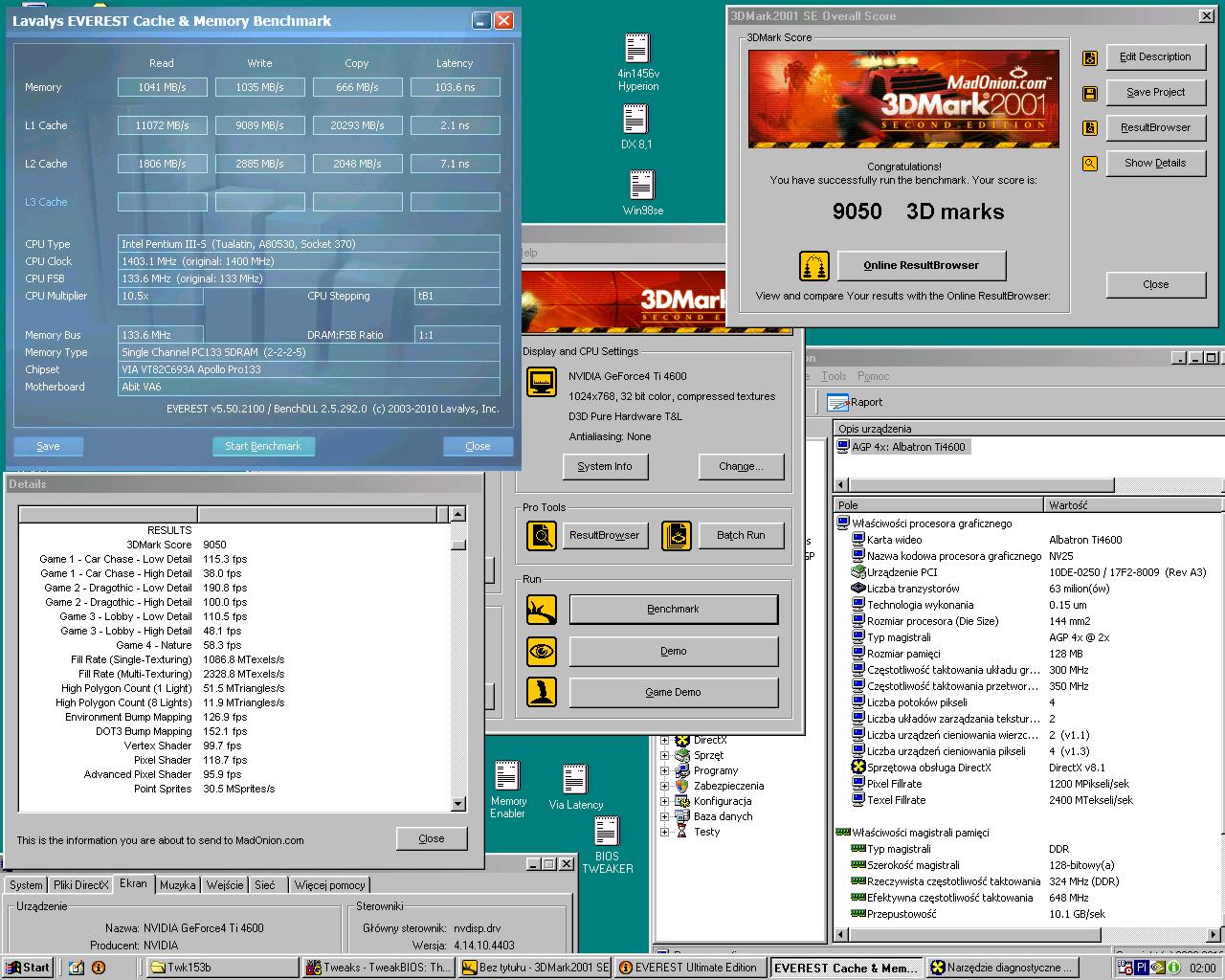
Task: Select the Konfiguracja tree item
Action: click(x=713, y=802)
